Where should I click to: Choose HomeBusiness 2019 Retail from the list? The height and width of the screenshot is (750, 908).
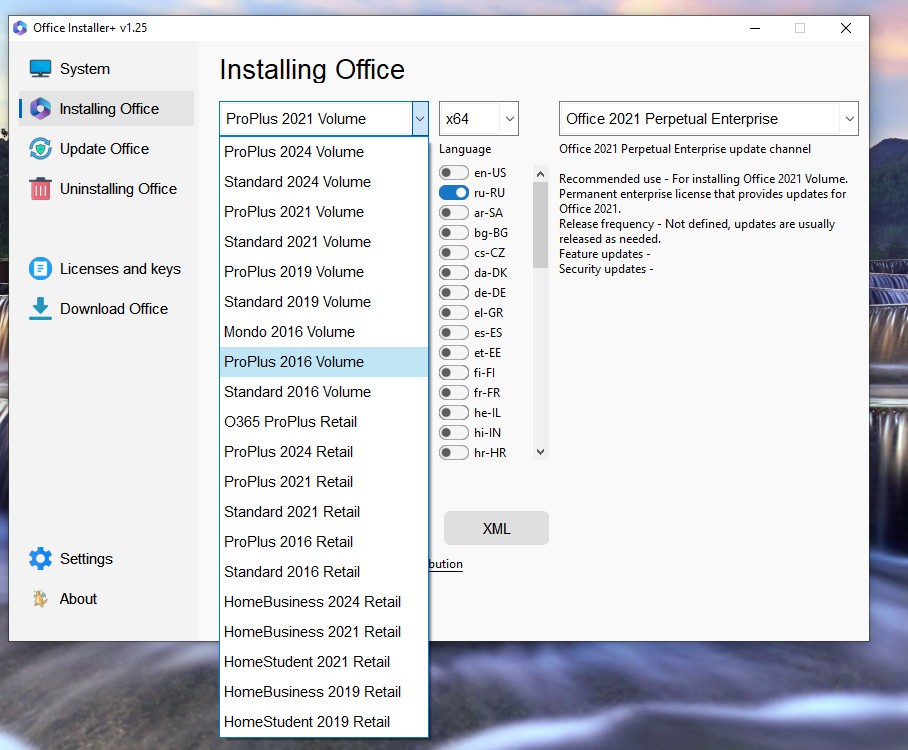click(324, 692)
